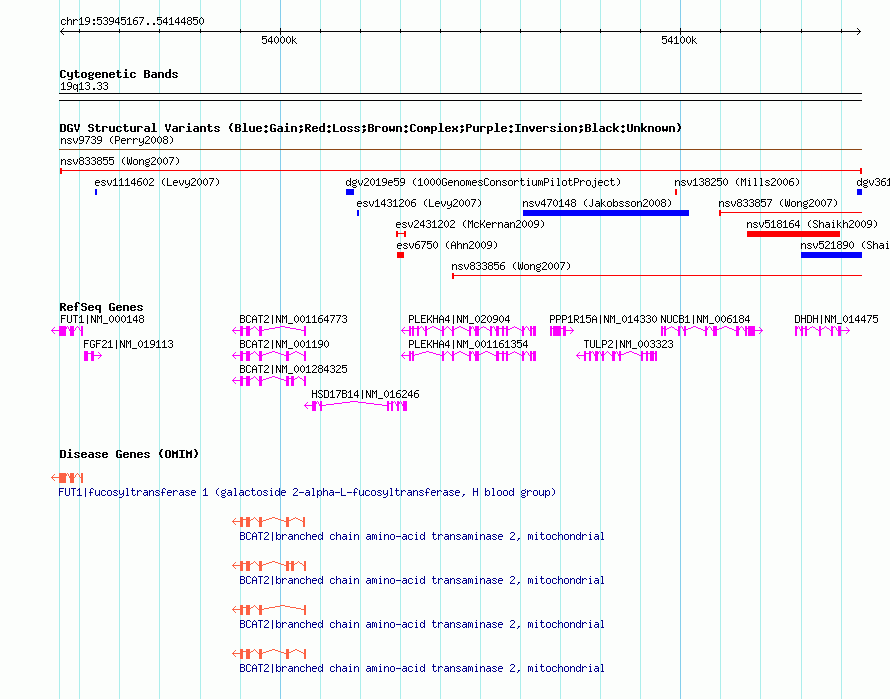Click the 54100k ruler label
Image resolution: width=890 pixels, height=699 pixels.
[679, 40]
